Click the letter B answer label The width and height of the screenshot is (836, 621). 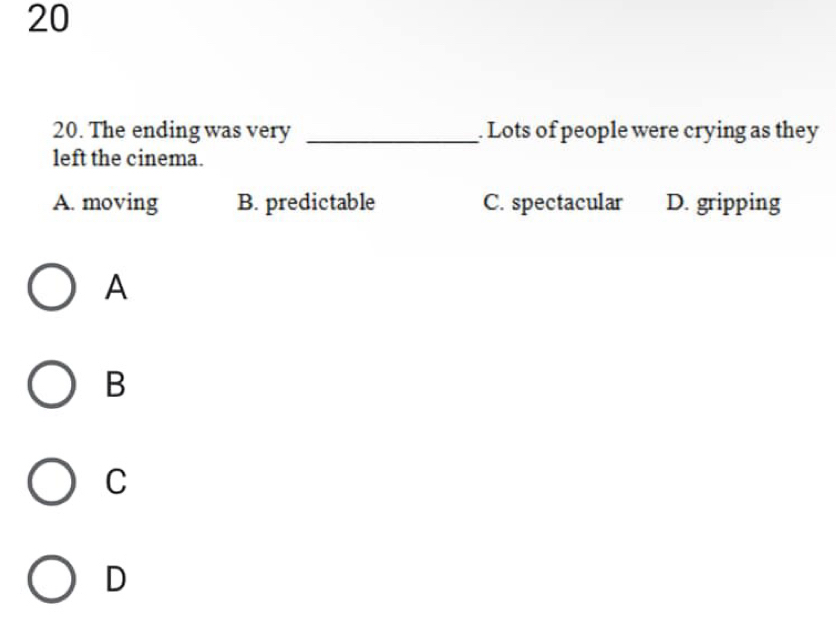[x=115, y=384]
